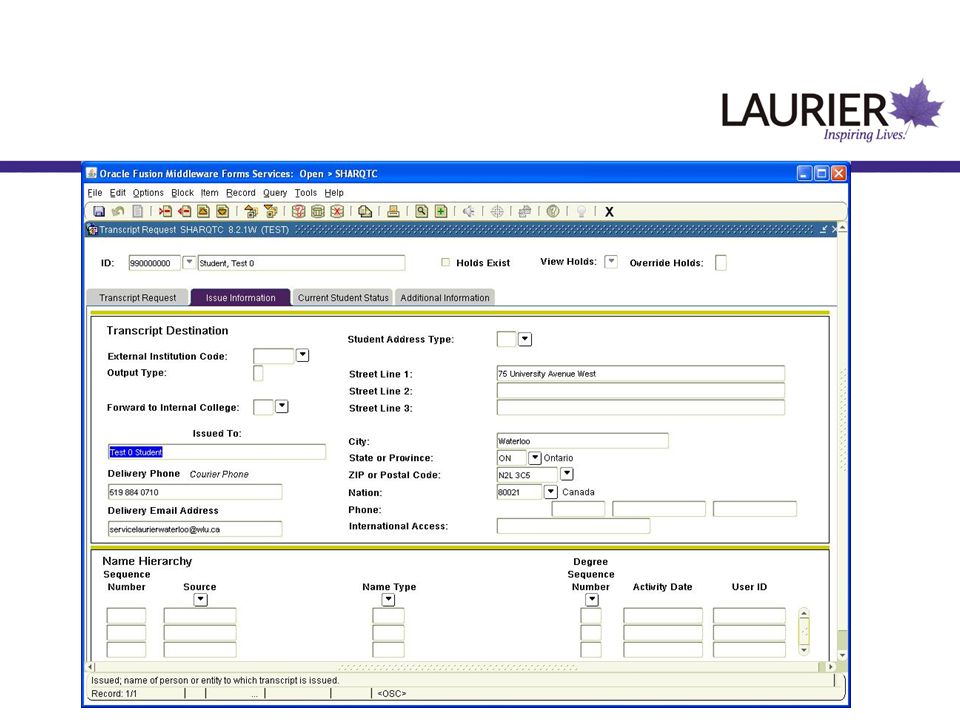Click the horizontal scrollbar track
This screenshot has height=720, width=960.
click(x=459, y=667)
